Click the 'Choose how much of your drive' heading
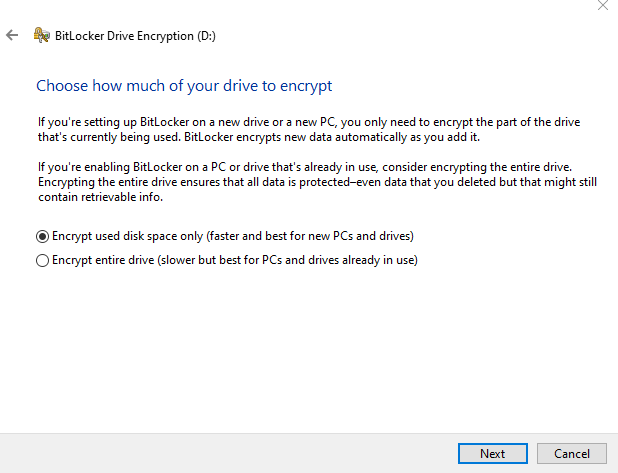This screenshot has width=618, height=473. (x=184, y=86)
